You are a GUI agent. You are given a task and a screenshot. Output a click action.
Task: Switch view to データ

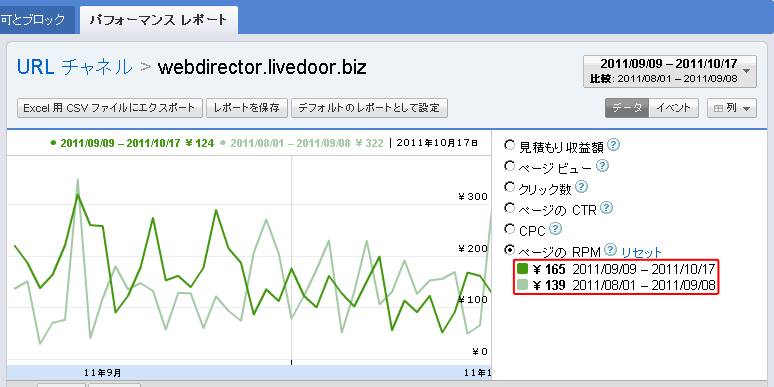tap(627, 108)
